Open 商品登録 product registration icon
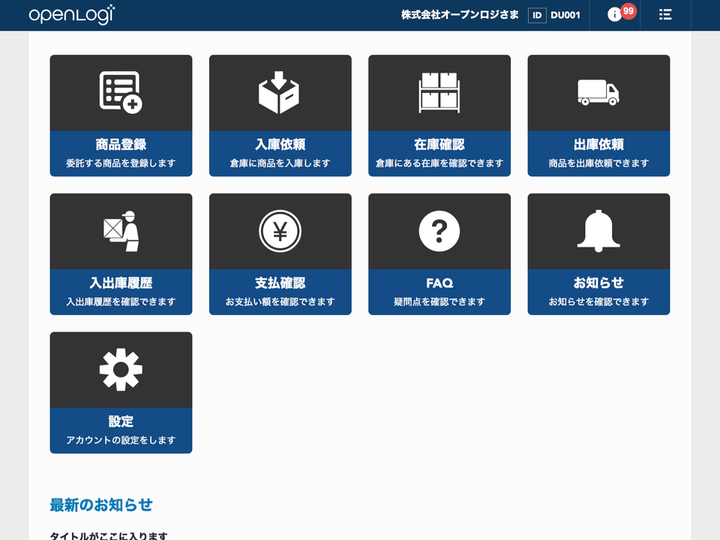 pos(121,92)
